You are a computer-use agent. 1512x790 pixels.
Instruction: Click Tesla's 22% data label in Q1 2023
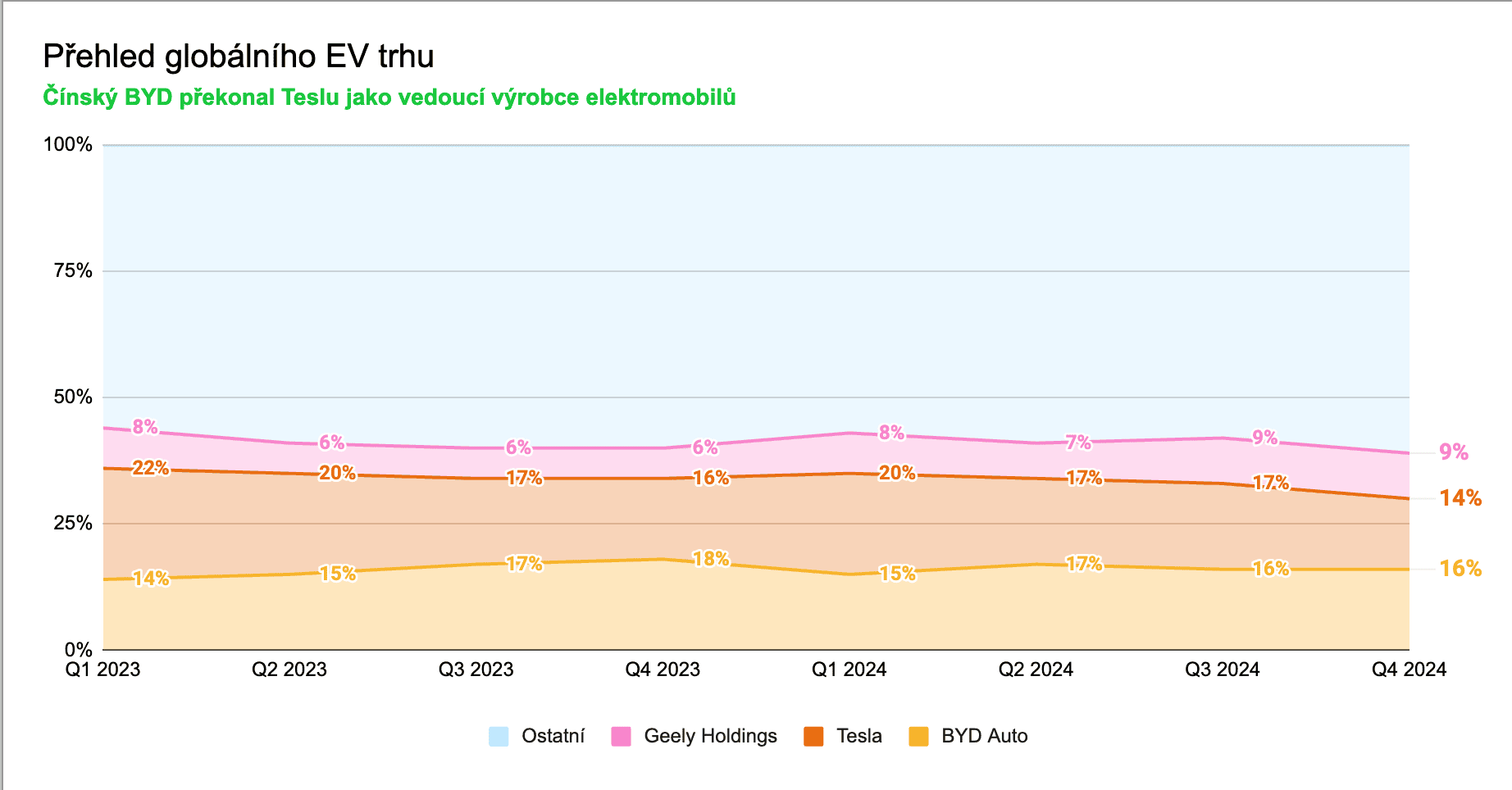point(150,468)
